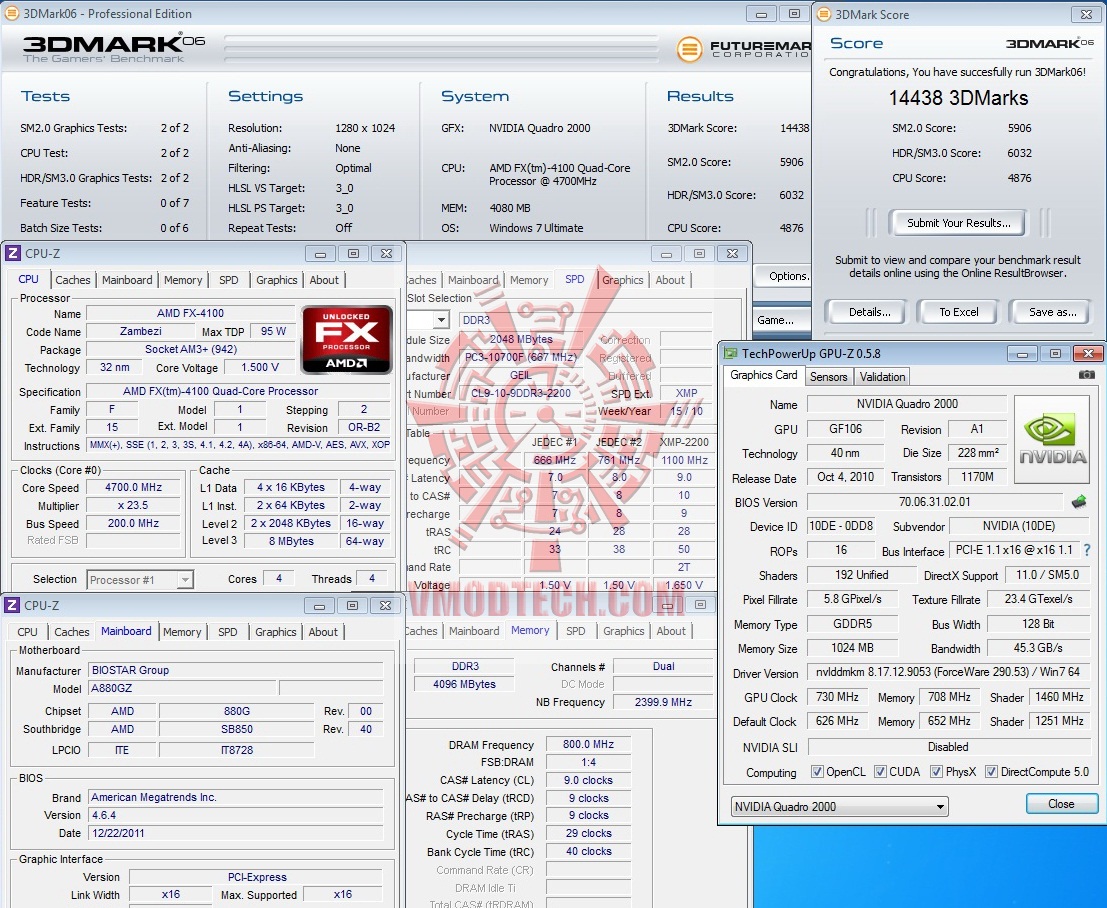Toggle the OpenCL checkbox
The image size is (1107, 908).
[x=817, y=772]
